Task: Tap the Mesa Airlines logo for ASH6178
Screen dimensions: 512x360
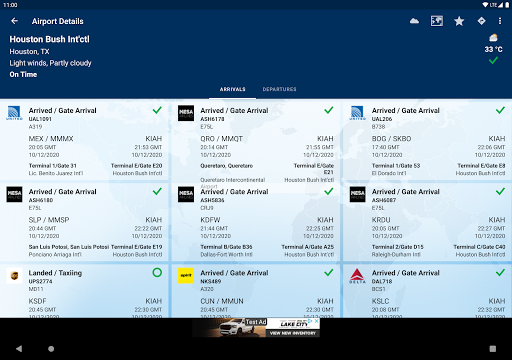Action: (x=186, y=113)
